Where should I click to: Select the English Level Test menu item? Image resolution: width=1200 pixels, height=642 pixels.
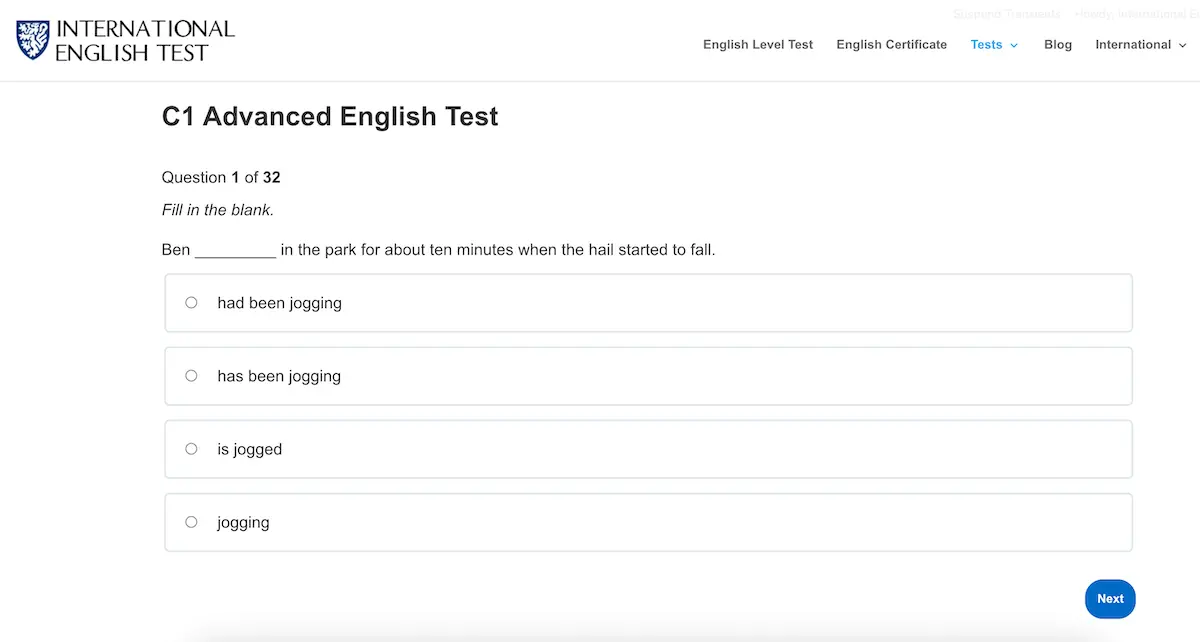(x=757, y=45)
